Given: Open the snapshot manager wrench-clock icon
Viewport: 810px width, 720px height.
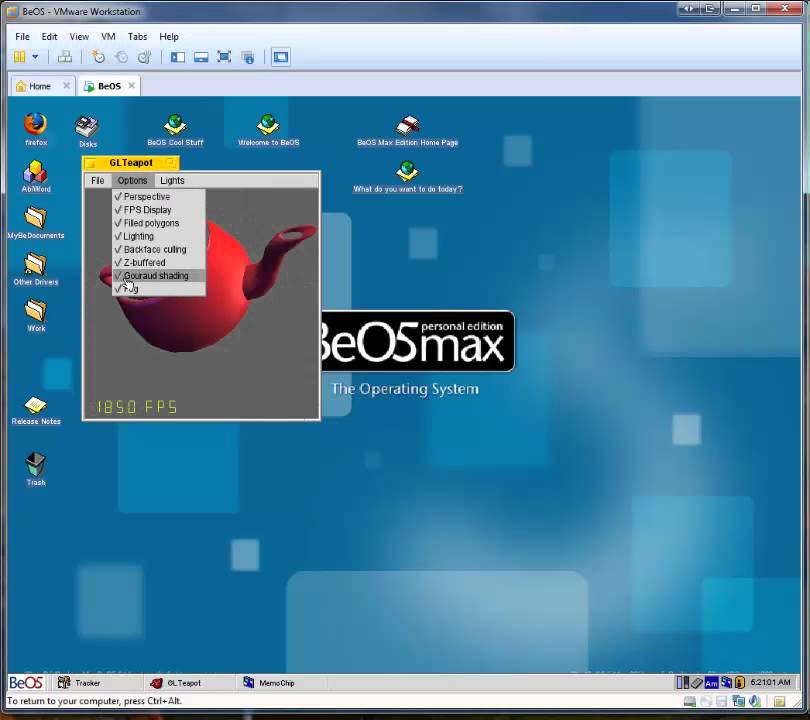Looking at the screenshot, I should [145, 57].
